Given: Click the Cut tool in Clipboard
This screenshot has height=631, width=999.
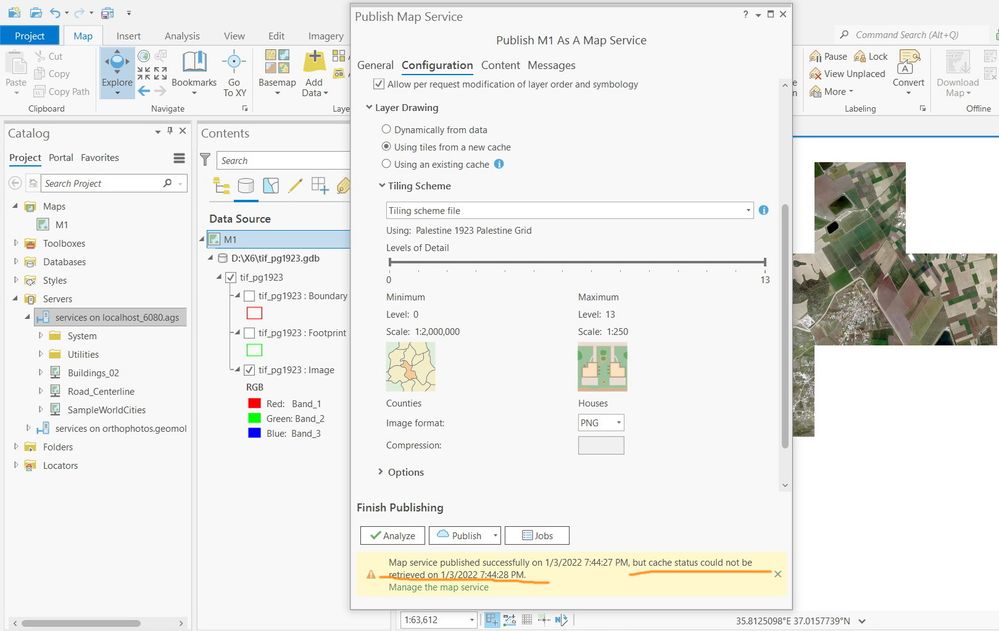Looking at the screenshot, I should coord(48,56).
